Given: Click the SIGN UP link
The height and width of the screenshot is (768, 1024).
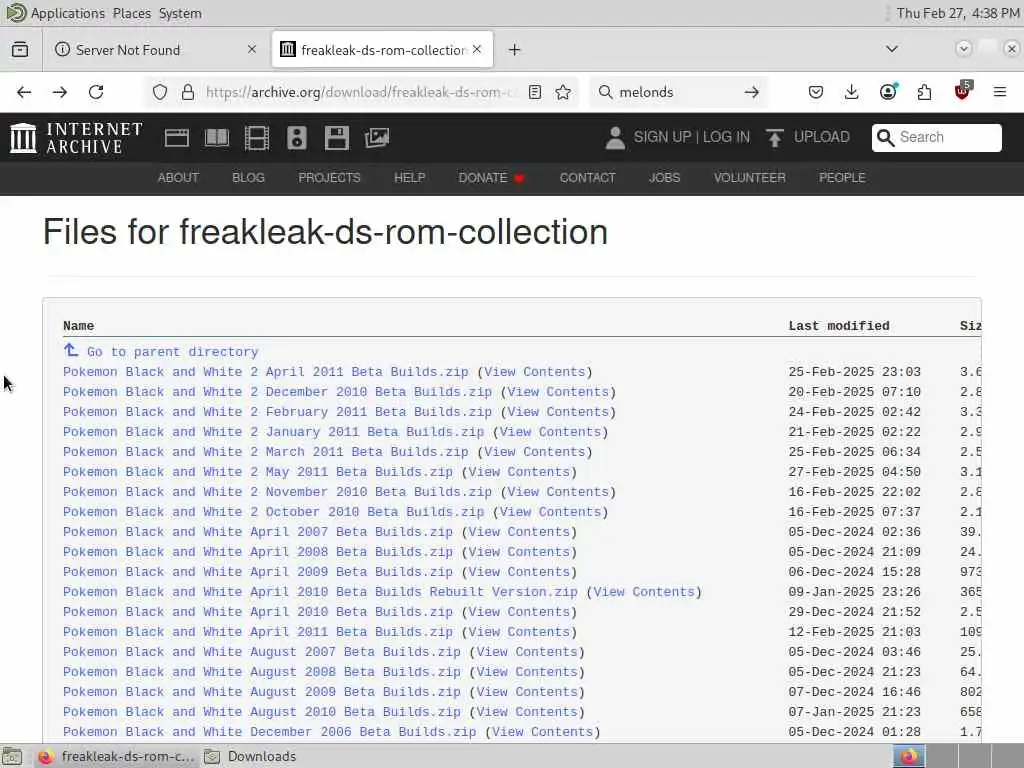Looking at the screenshot, I should pyautogui.click(x=662, y=137).
